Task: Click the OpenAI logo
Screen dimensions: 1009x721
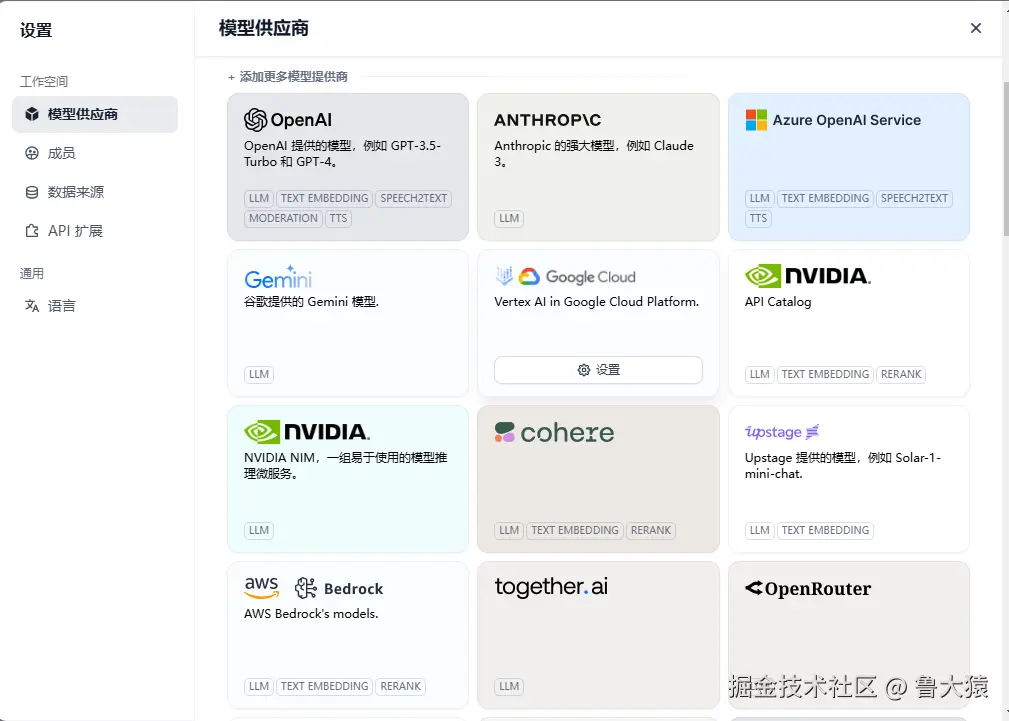Action: 288,120
